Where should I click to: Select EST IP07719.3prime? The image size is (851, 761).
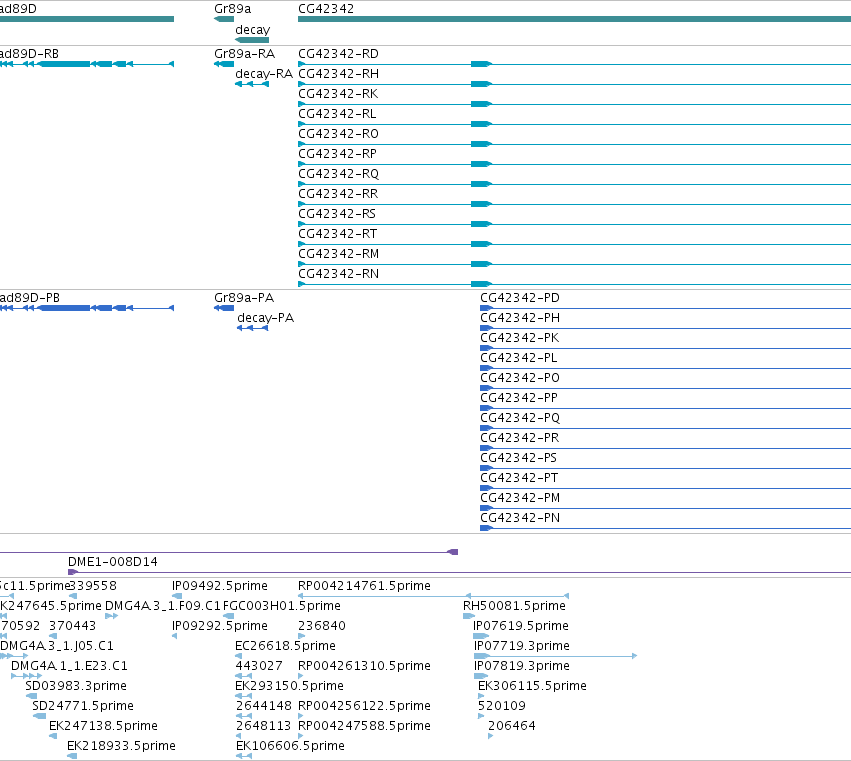pos(522,646)
